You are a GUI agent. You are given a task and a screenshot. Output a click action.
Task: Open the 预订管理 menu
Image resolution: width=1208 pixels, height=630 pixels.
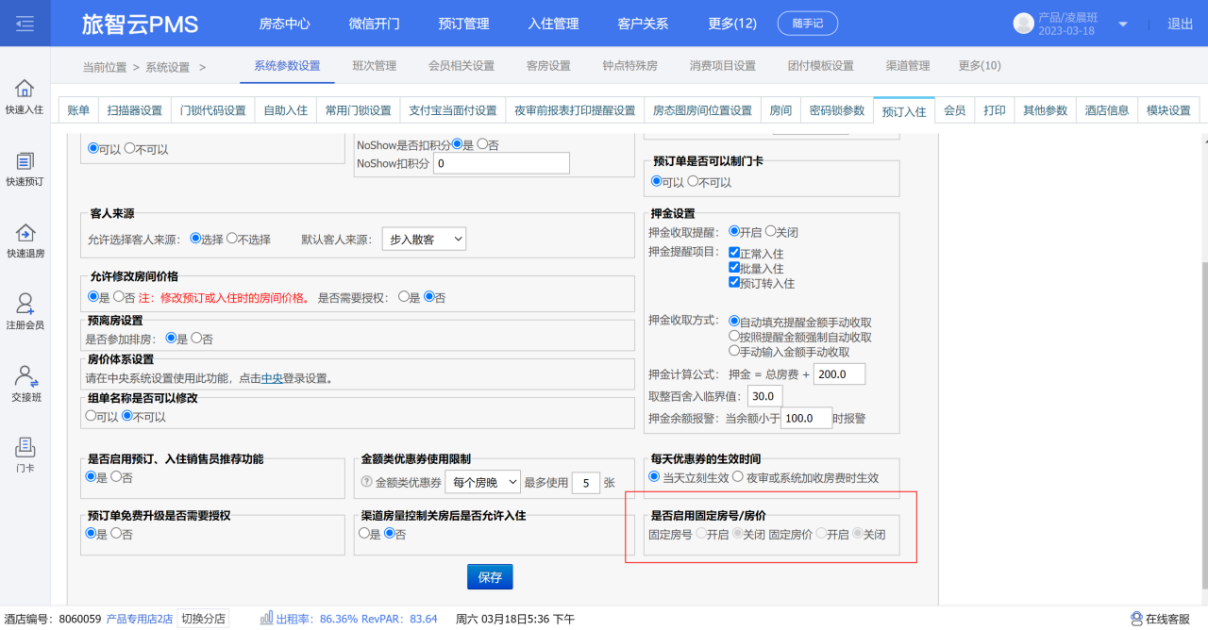click(464, 23)
